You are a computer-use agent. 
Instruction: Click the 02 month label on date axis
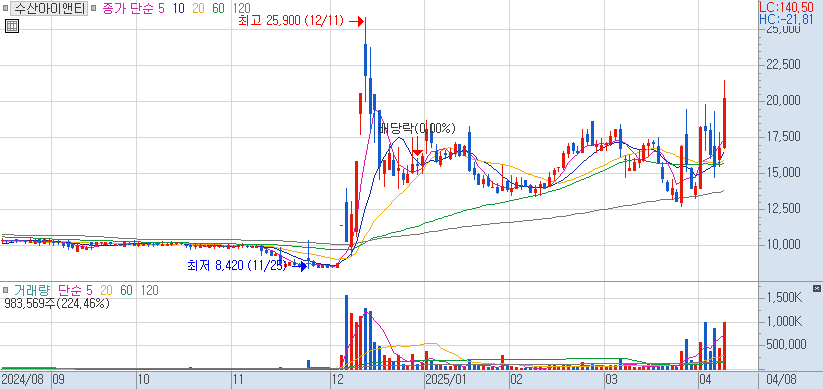click(516, 379)
